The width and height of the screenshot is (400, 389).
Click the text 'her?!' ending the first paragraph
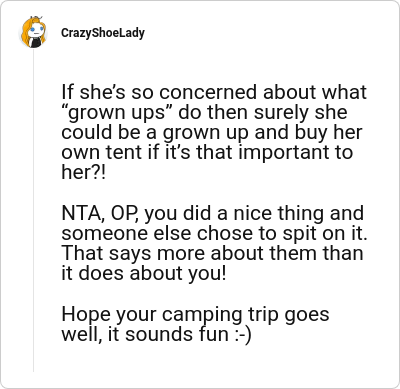pos(83,172)
